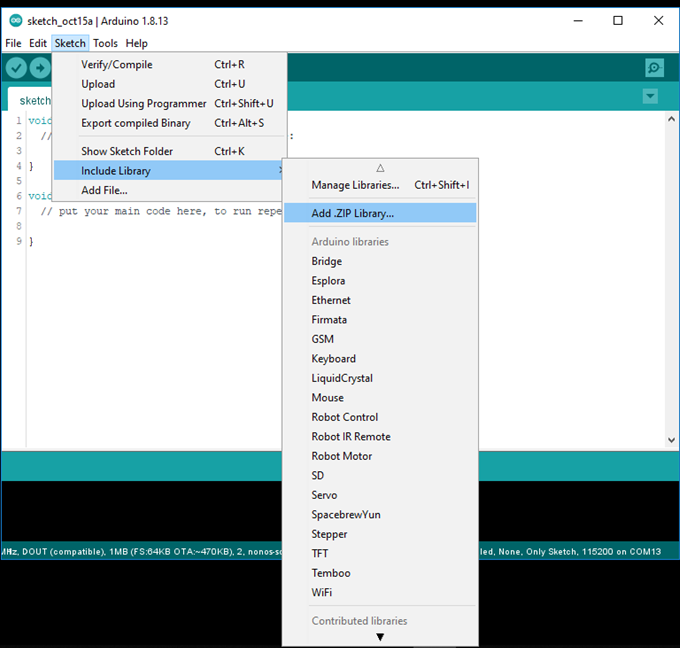Open the Serial Monitor magnifier icon
This screenshot has height=648, width=680.
pyautogui.click(x=654, y=68)
